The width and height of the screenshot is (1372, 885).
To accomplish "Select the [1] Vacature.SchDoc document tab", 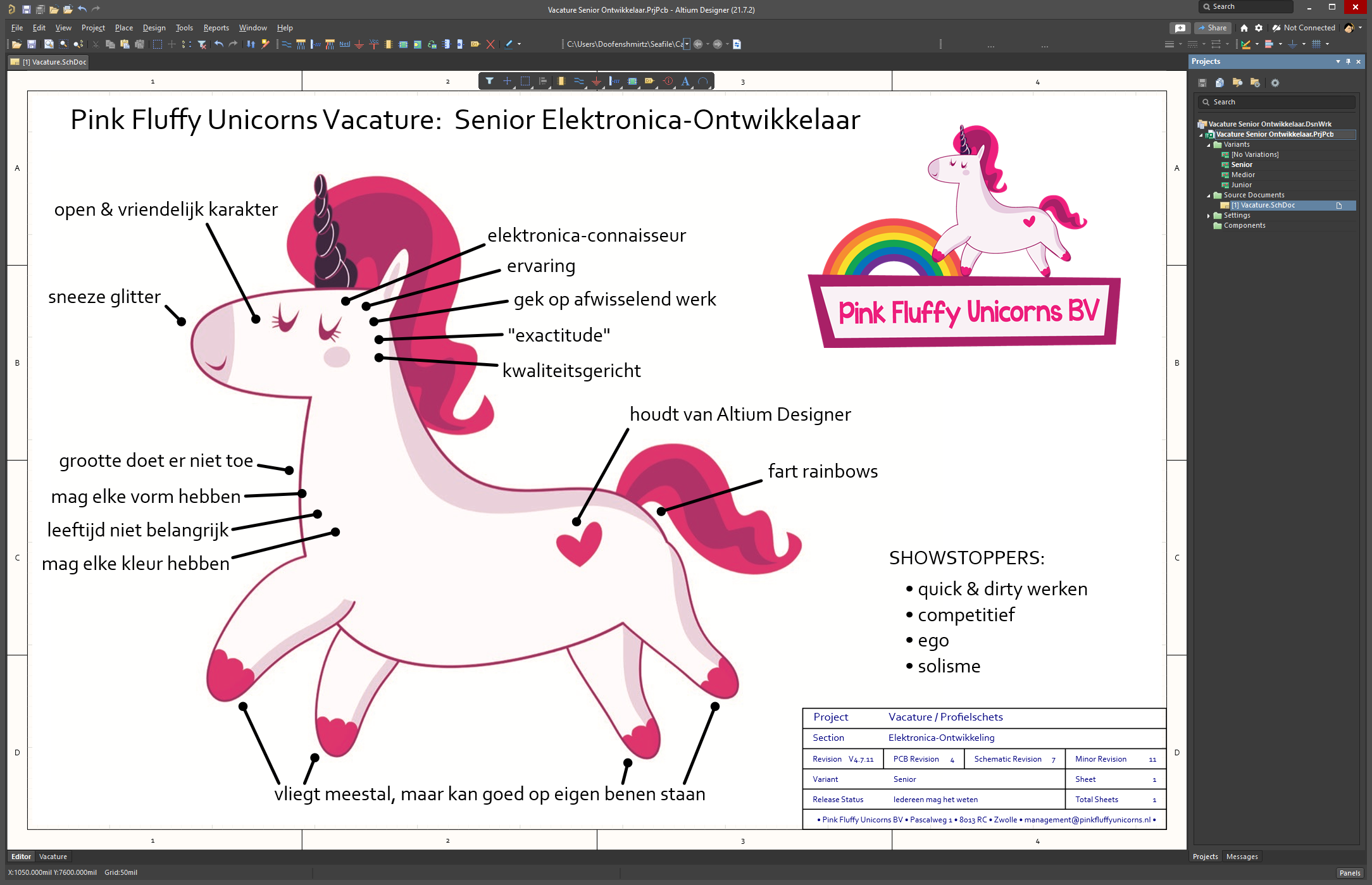I will [49, 62].
